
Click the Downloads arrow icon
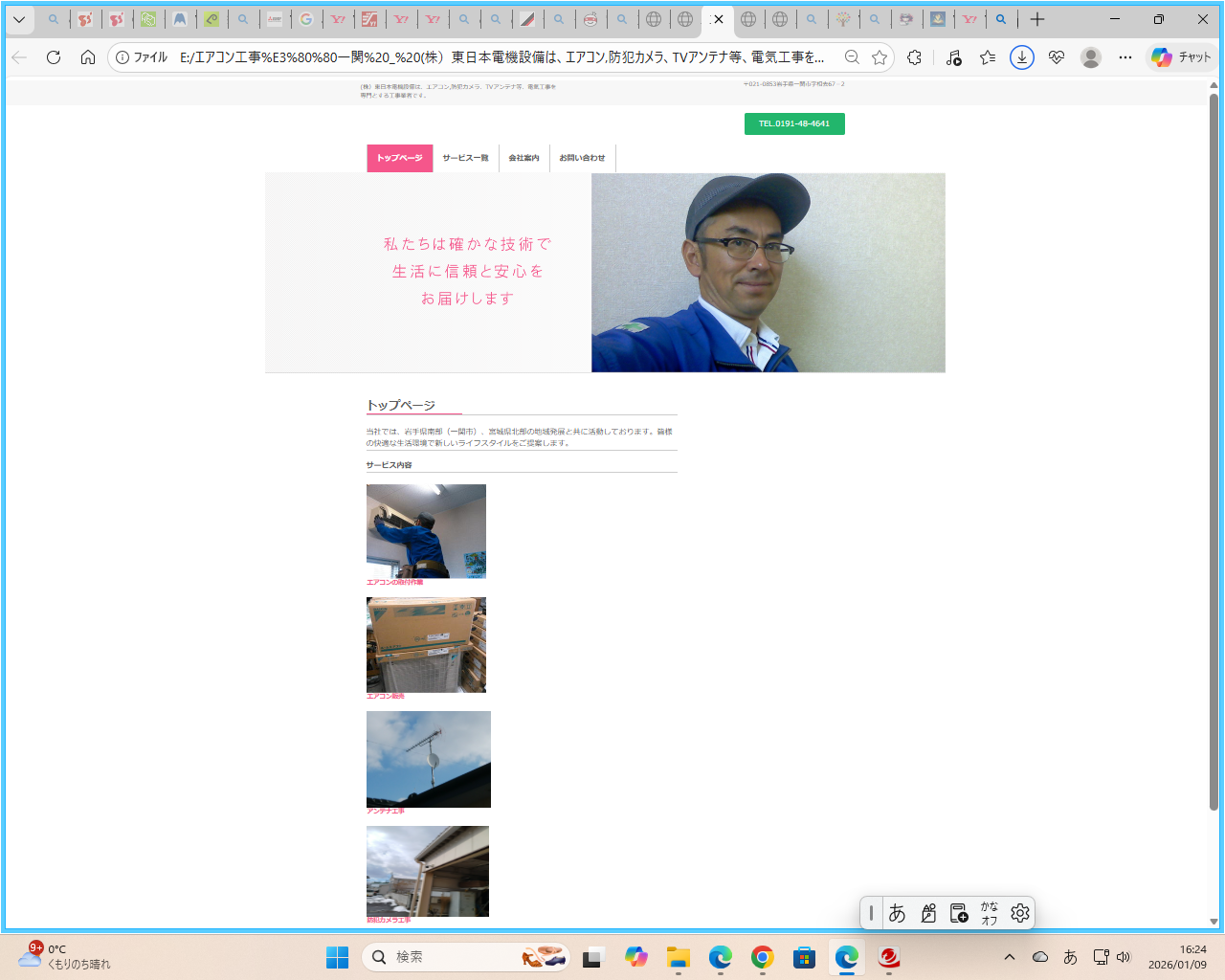click(x=1022, y=57)
